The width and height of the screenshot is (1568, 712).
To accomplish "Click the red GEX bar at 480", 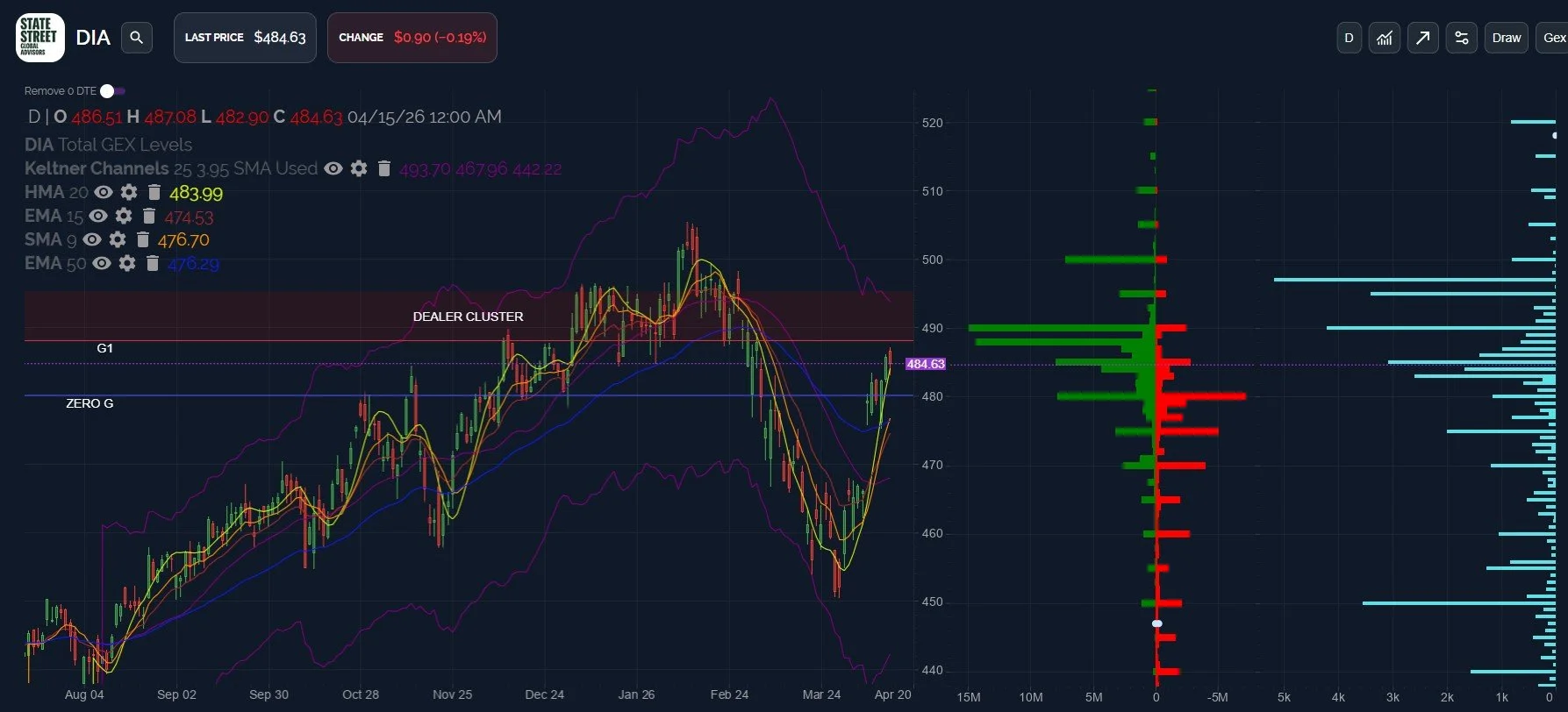I will tap(1201, 396).
